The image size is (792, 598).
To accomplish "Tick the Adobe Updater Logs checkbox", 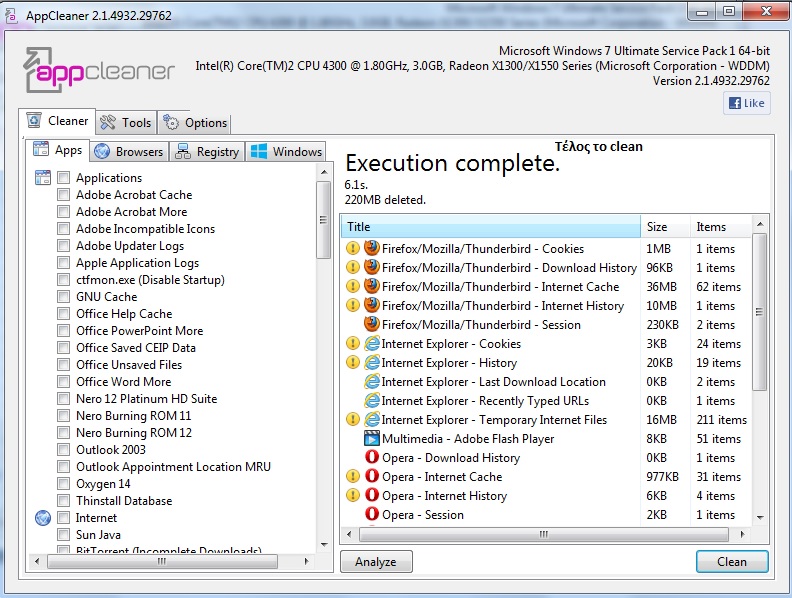I will (64, 245).
